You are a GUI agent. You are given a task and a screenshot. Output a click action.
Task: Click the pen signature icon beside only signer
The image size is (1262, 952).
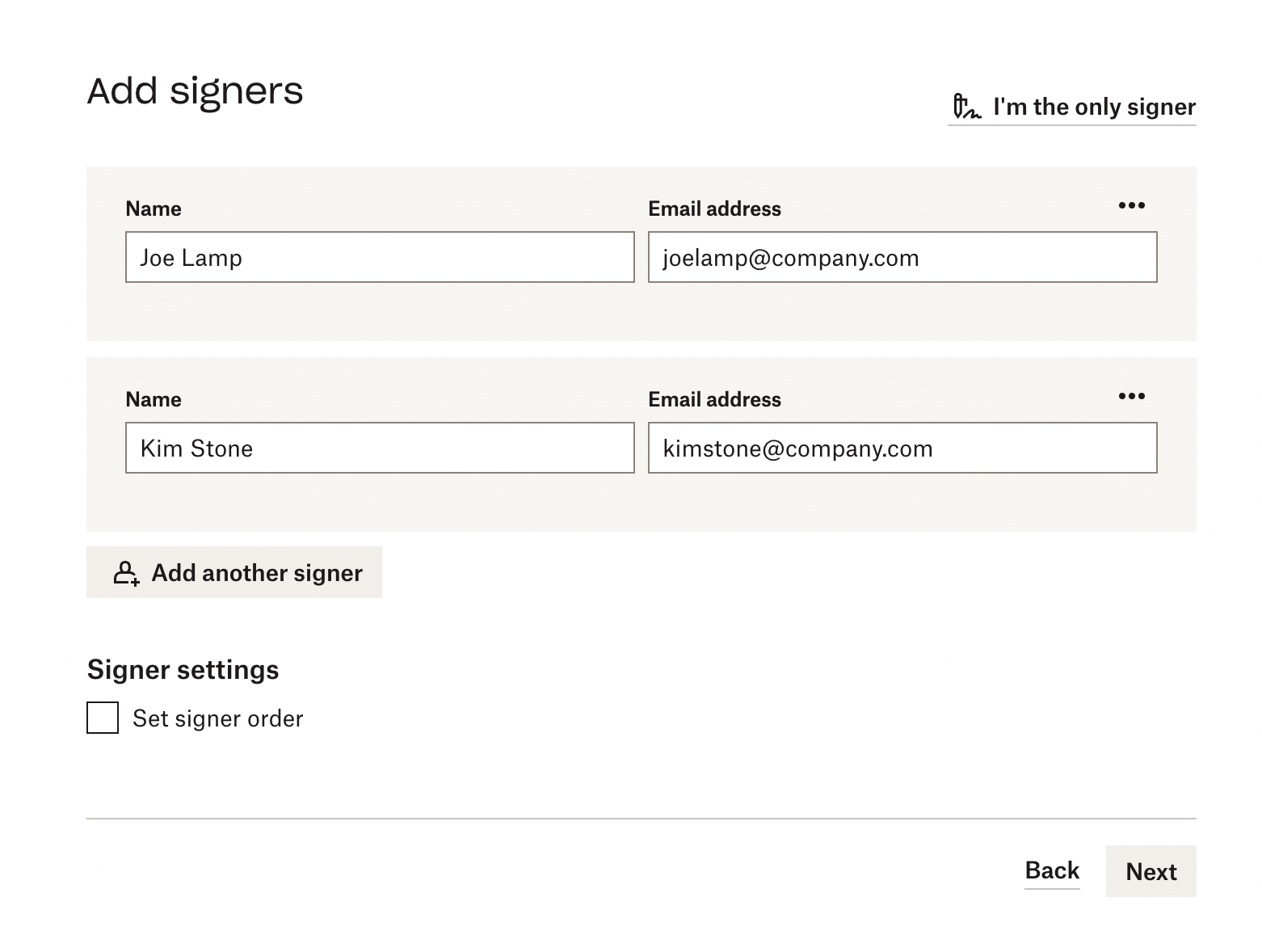coord(966,107)
